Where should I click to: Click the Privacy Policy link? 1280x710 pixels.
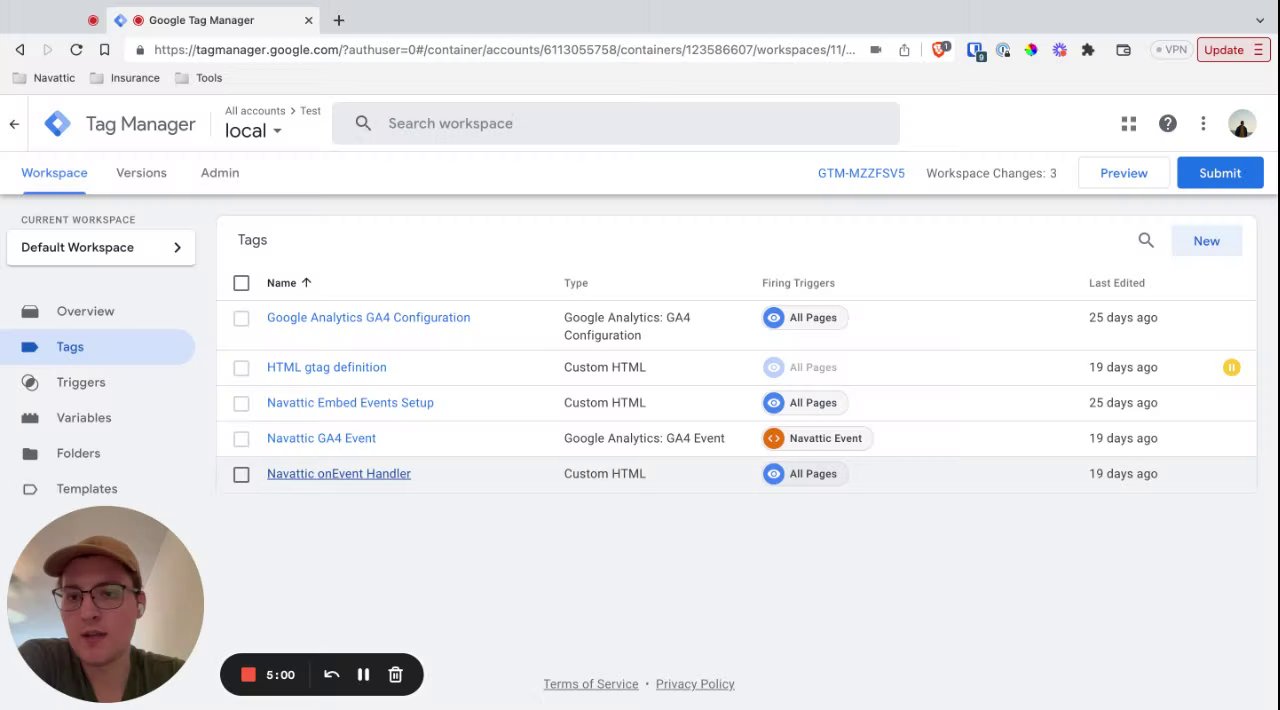[695, 684]
